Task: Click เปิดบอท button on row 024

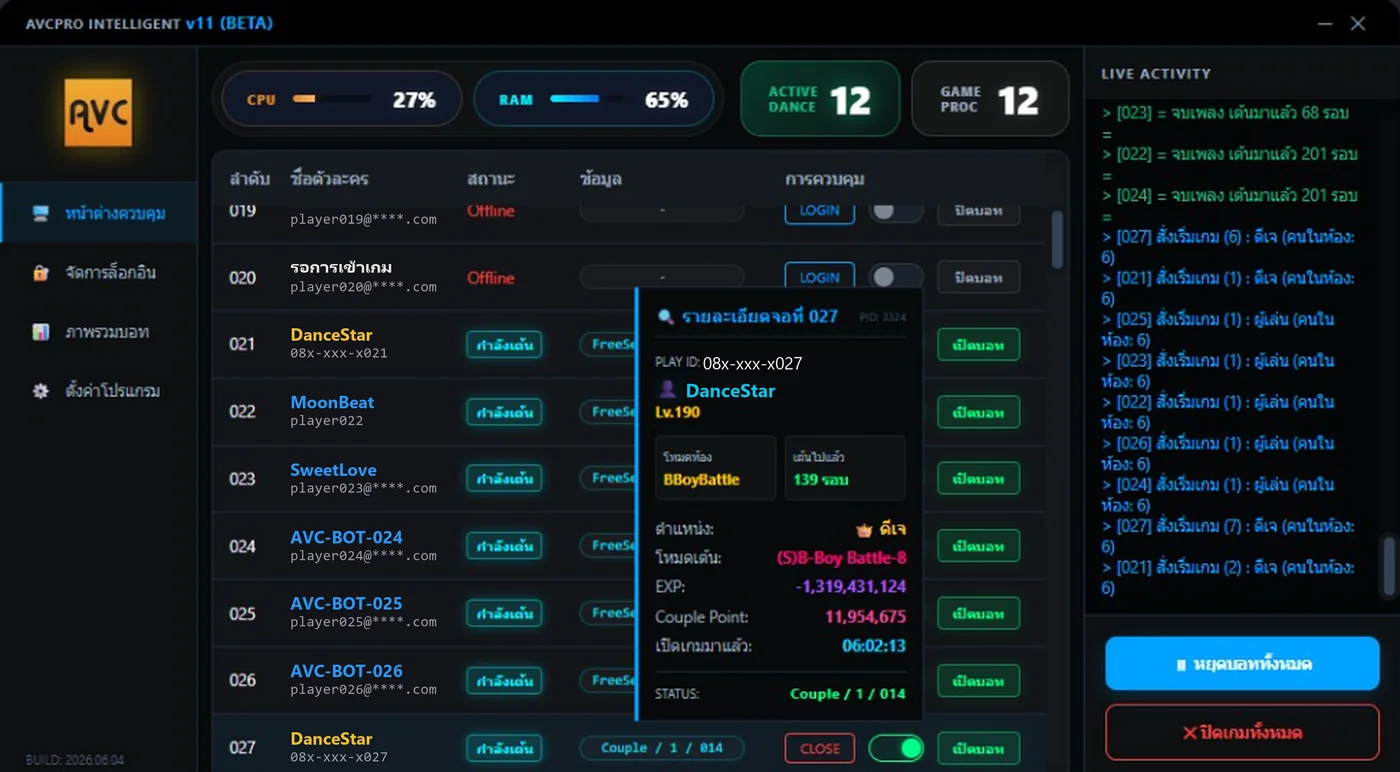Action: [978, 546]
